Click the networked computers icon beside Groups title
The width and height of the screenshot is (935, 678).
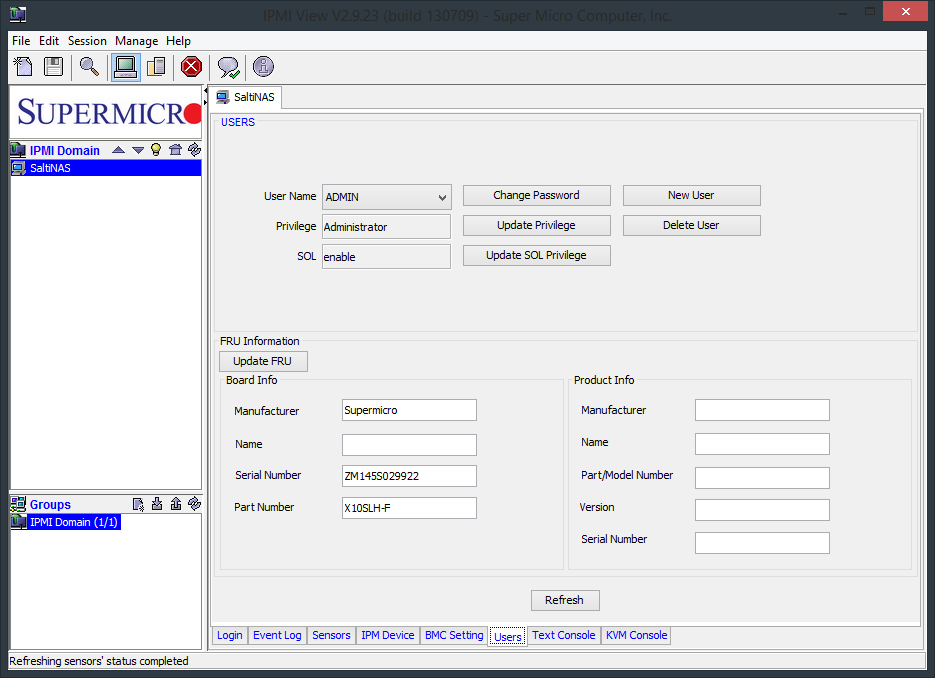pyautogui.click(x=18, y=504)
